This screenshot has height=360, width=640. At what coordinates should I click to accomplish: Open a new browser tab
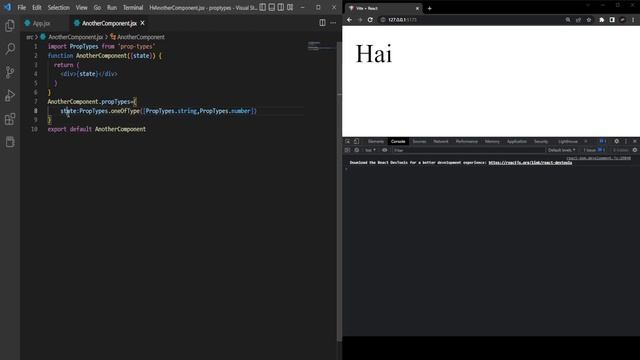coord(429,8)
